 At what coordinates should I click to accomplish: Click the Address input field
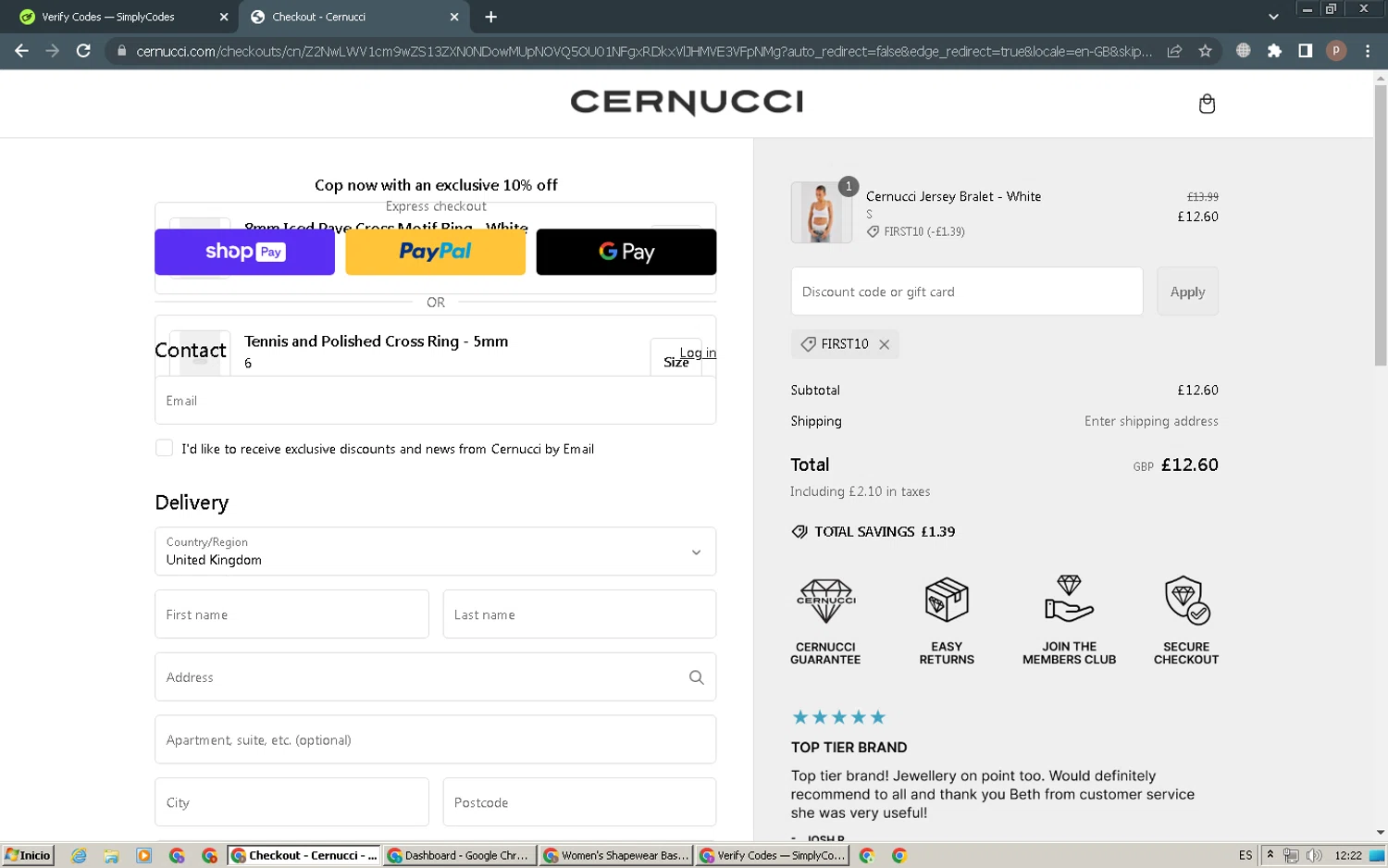click(x=436, y=677)
